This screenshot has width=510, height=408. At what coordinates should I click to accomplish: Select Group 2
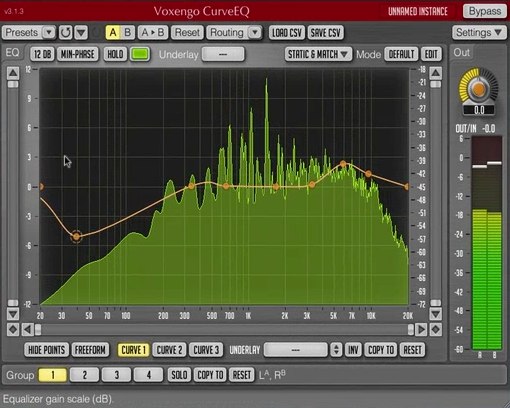(x=85, y=375)
